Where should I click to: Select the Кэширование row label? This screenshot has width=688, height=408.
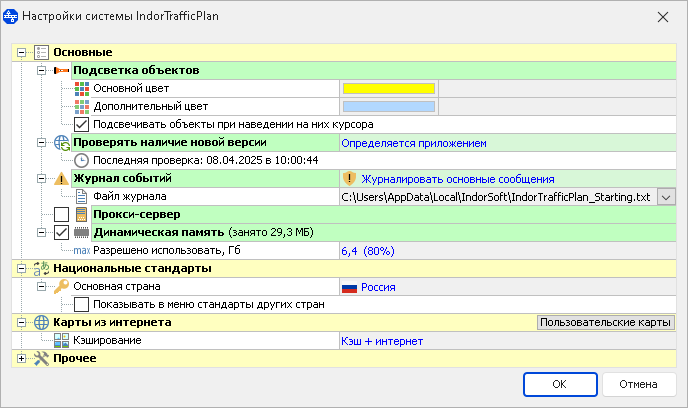(x=107, y=340)
